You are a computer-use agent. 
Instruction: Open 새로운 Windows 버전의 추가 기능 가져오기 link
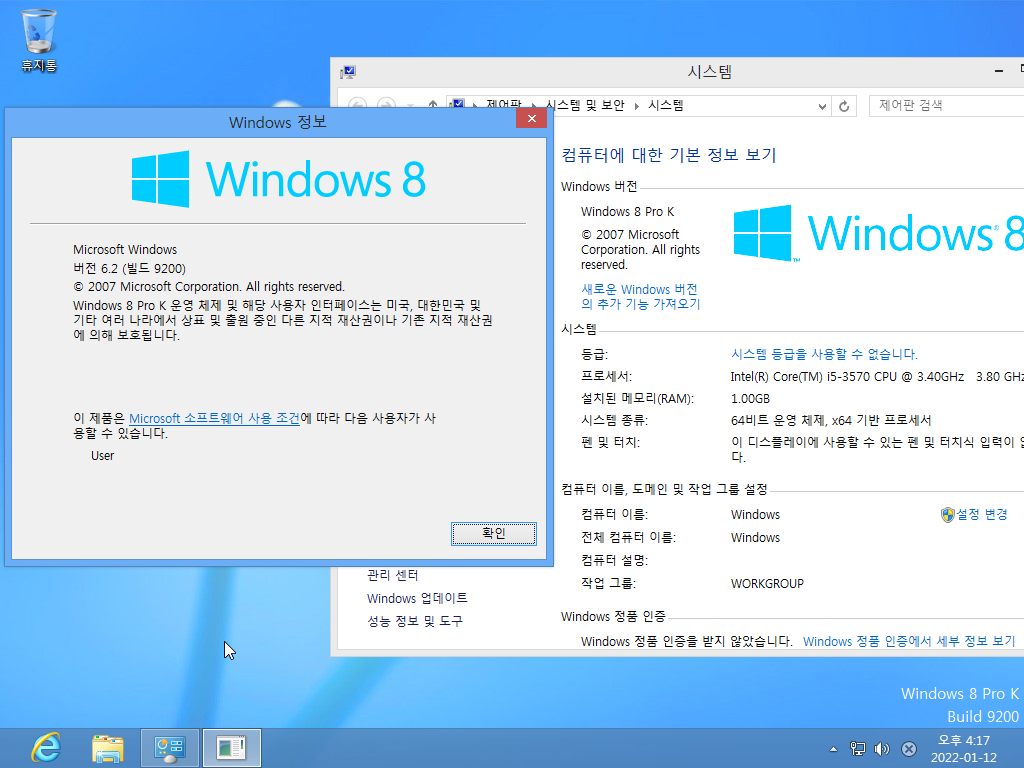[641, 296]
